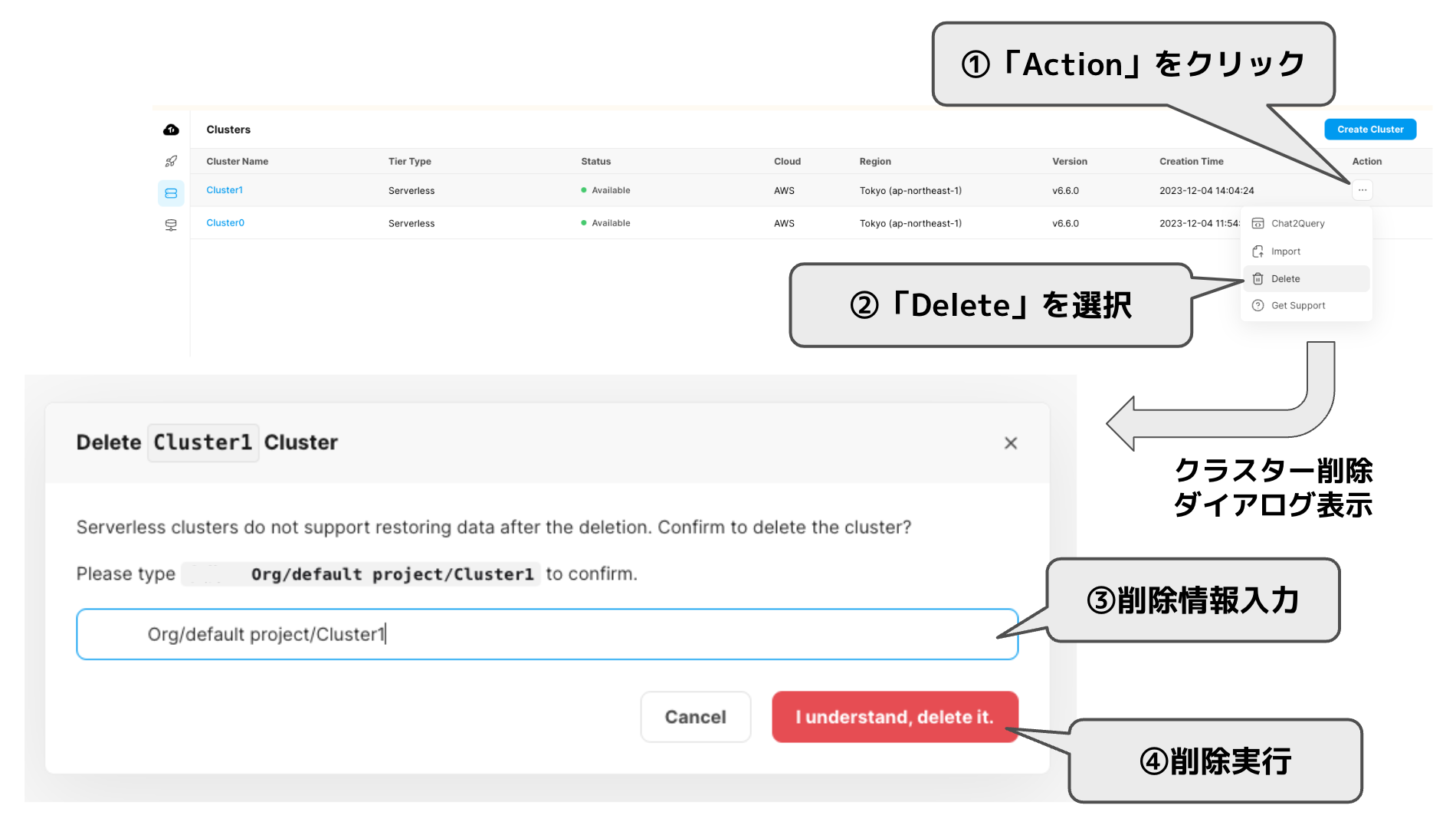Screen dimensions: 1456x825
Task: Open the Action ellipsis for Cluster1 row
Action: click(1362, 189)
